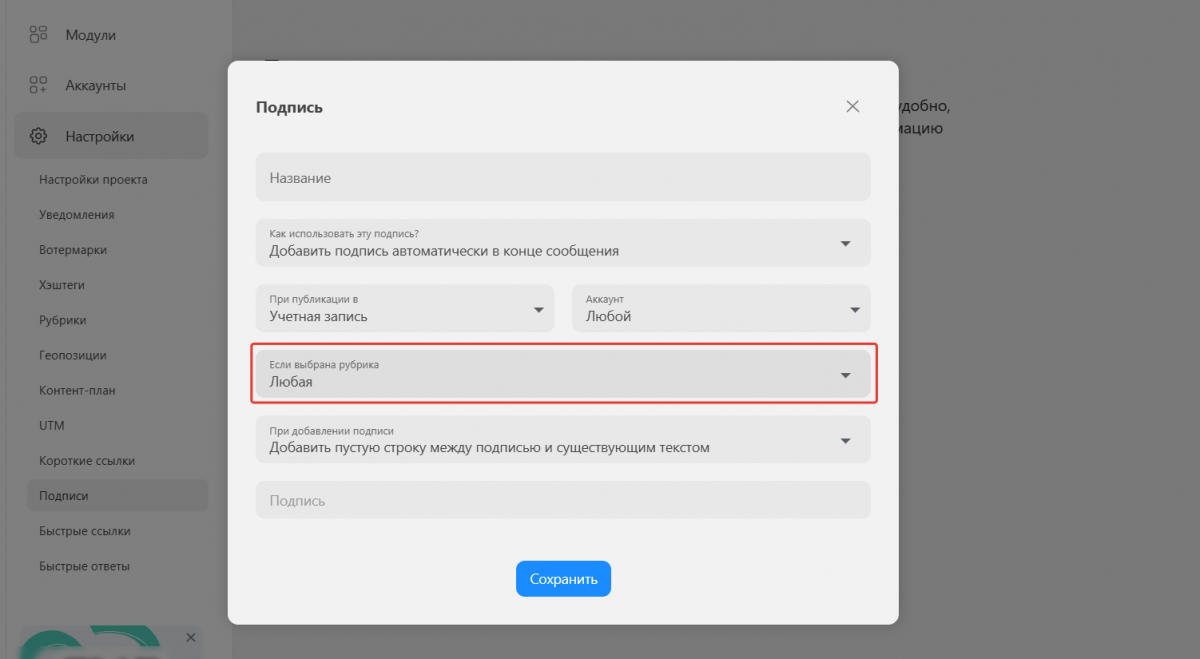
Task: Open the Вотермарки section
Action: point(73,250)
